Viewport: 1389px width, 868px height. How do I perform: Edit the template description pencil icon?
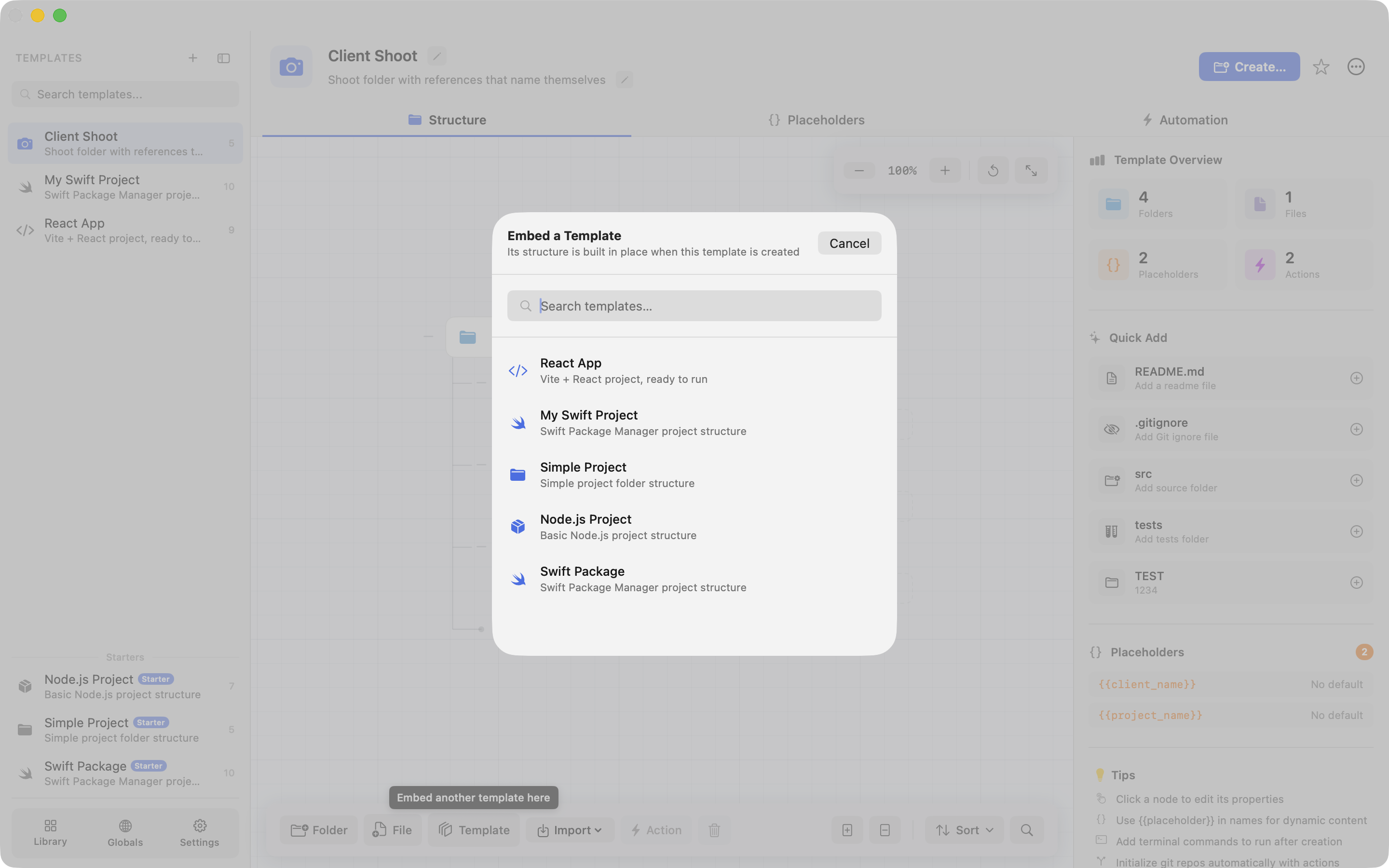625,80
